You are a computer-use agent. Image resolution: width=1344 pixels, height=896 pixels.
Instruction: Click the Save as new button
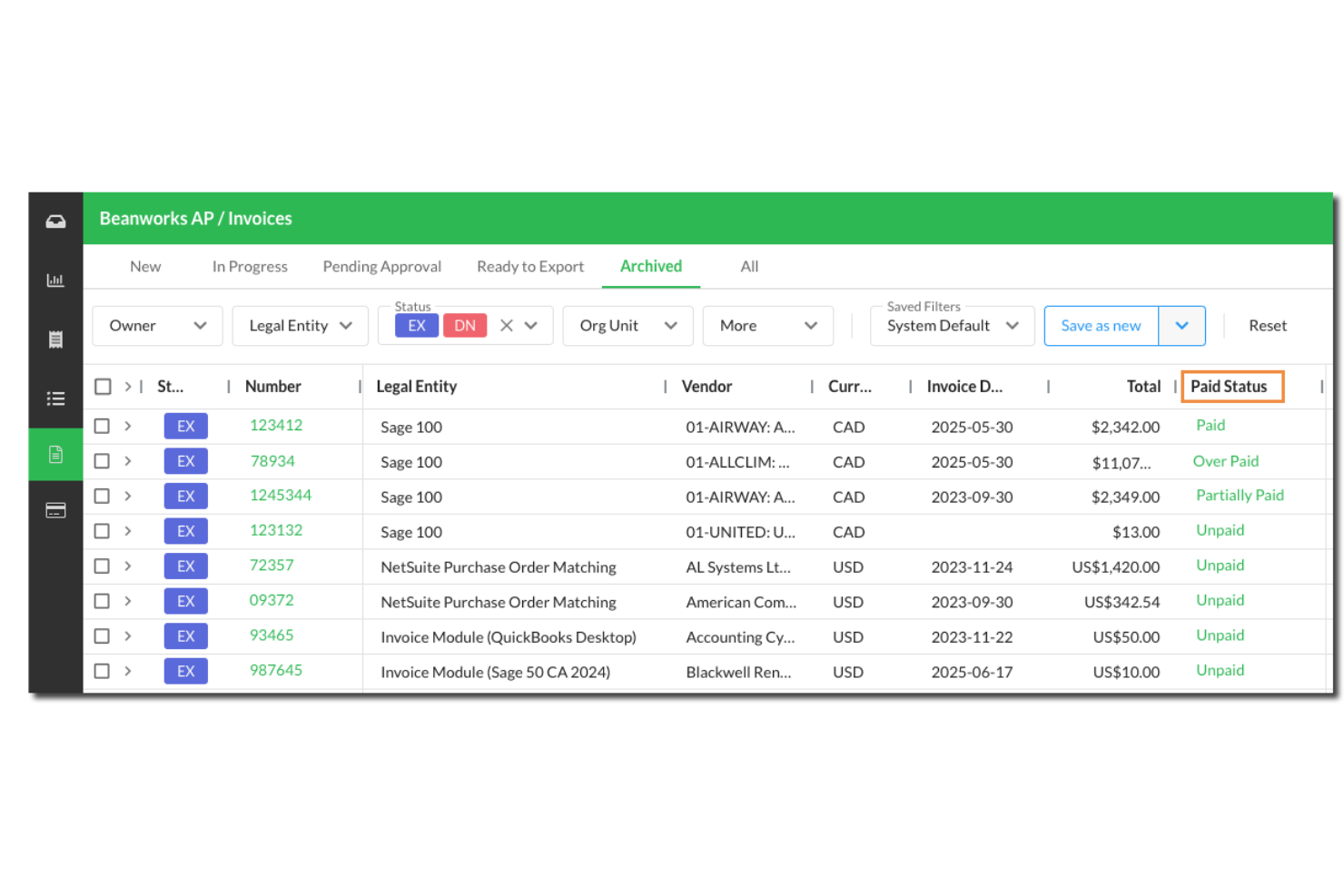point(1101,325)
